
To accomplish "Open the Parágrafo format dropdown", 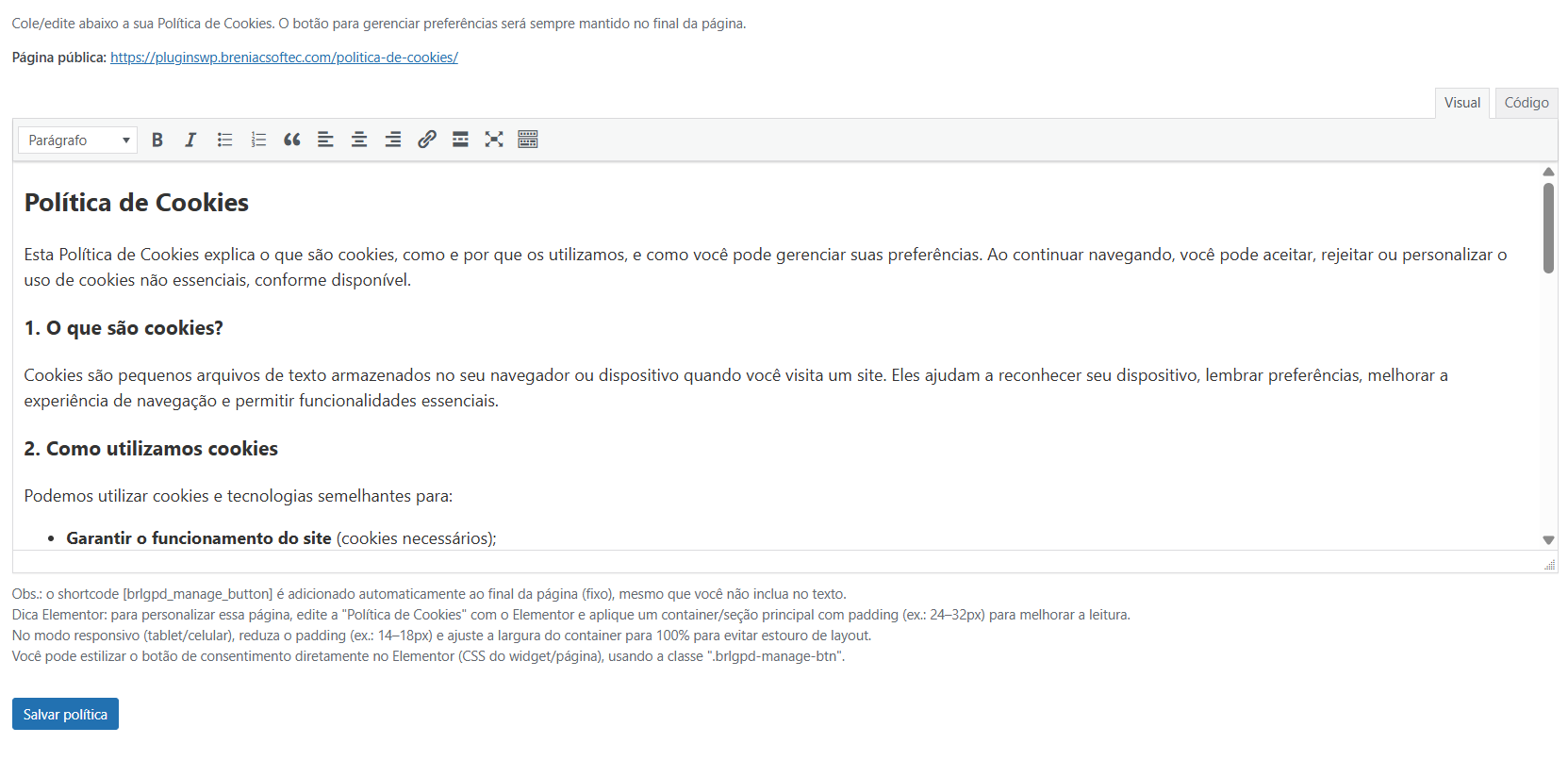I will (x=77, y=140).
